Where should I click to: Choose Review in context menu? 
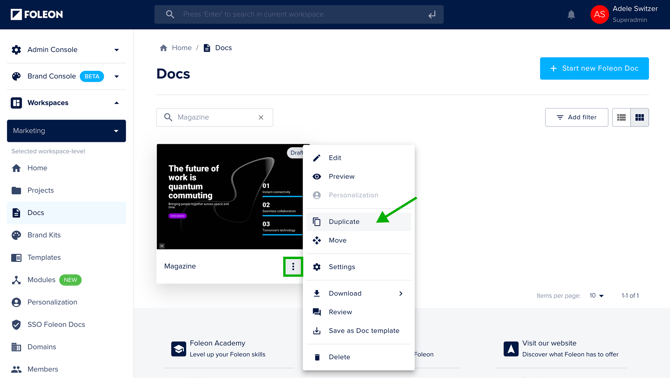pyautogui.click(x=359, y=312)
